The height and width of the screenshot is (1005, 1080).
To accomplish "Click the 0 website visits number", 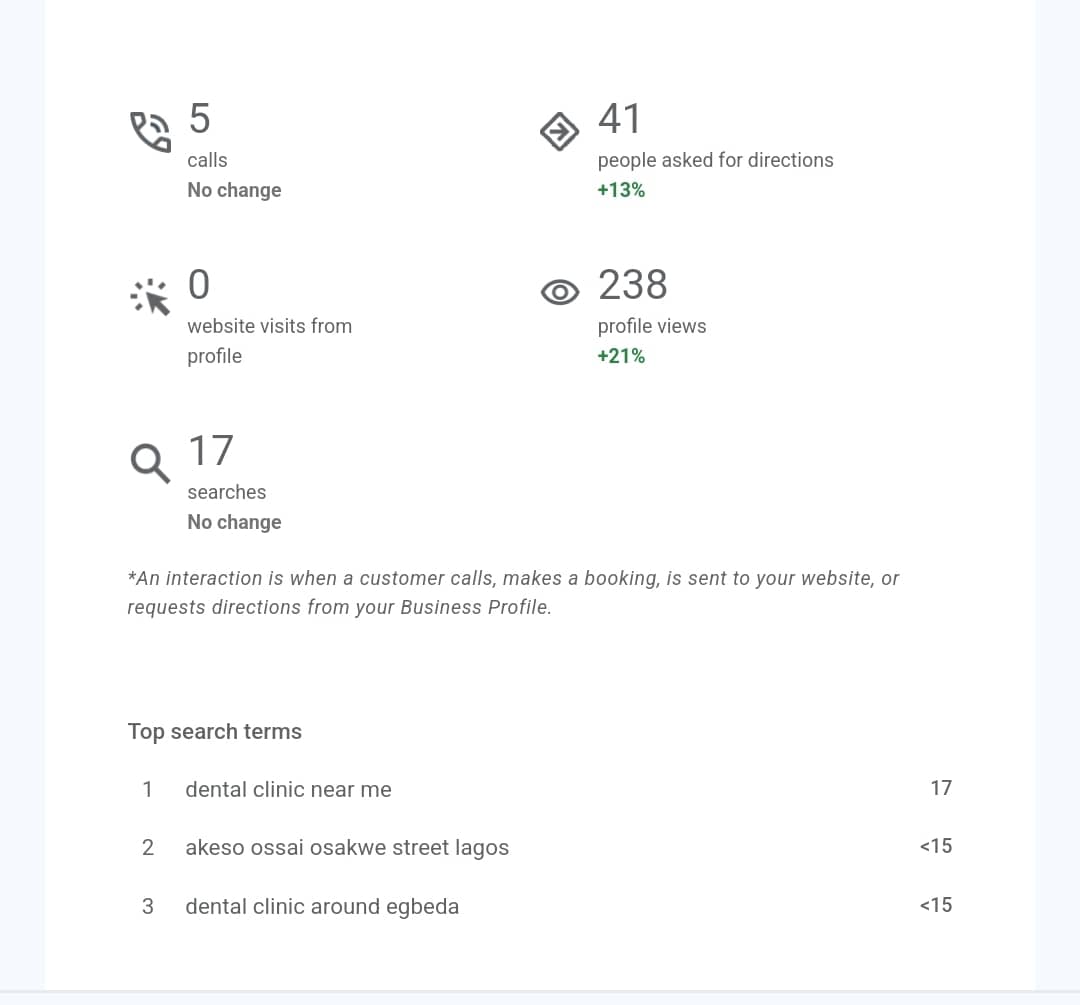I will [199, 285].
